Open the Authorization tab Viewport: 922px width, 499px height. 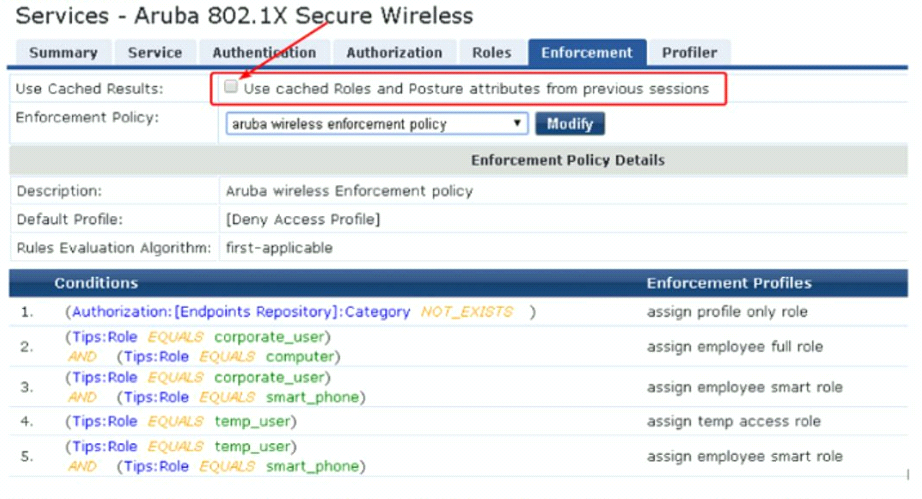point(394,53)
